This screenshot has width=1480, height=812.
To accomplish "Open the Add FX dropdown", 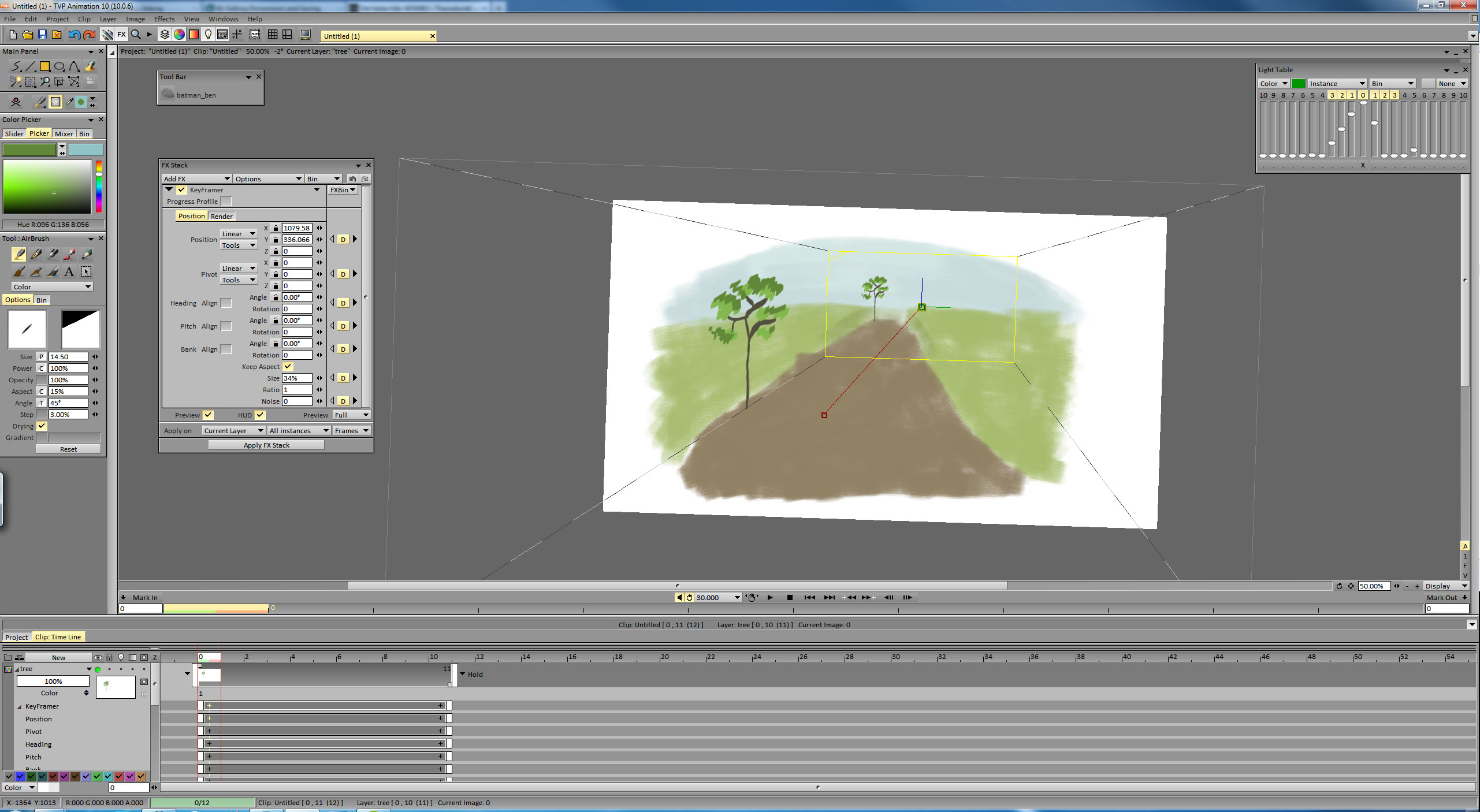I will pos(196,178).
